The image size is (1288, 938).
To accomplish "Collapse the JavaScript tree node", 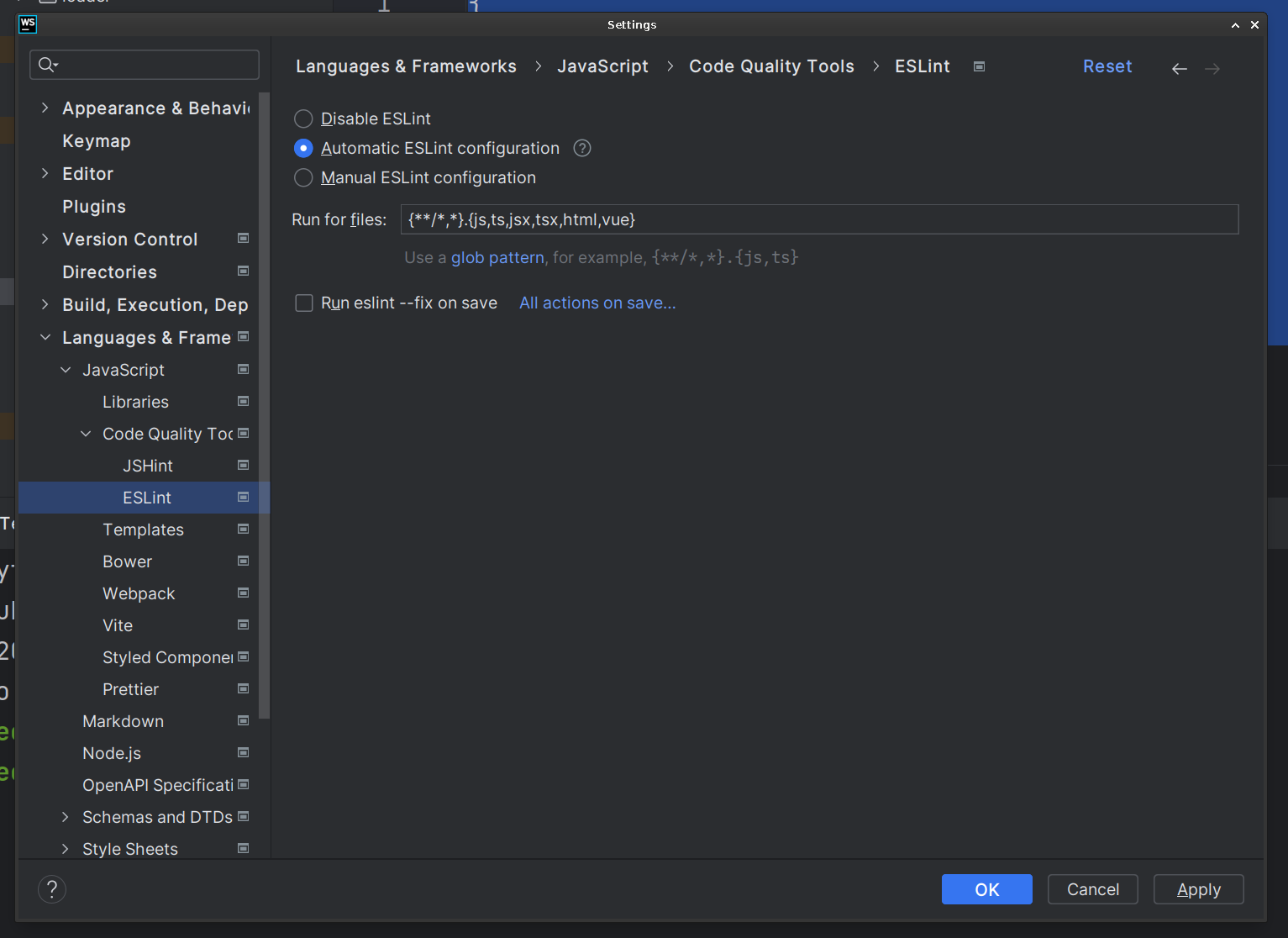I will [66, 370].
